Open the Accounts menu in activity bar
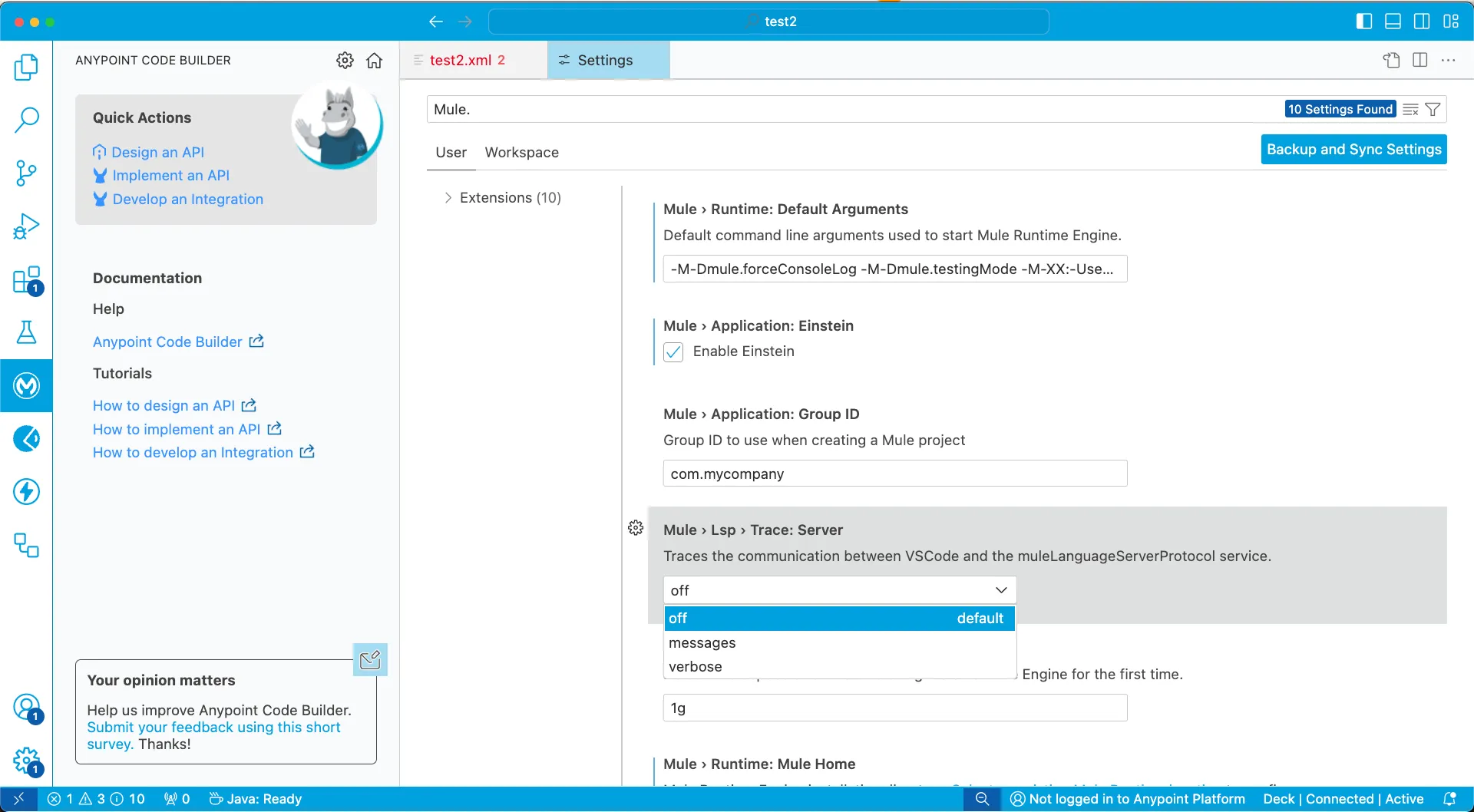Image resolution: width=1474 pixels, height=812 pixels. (26, 707)
